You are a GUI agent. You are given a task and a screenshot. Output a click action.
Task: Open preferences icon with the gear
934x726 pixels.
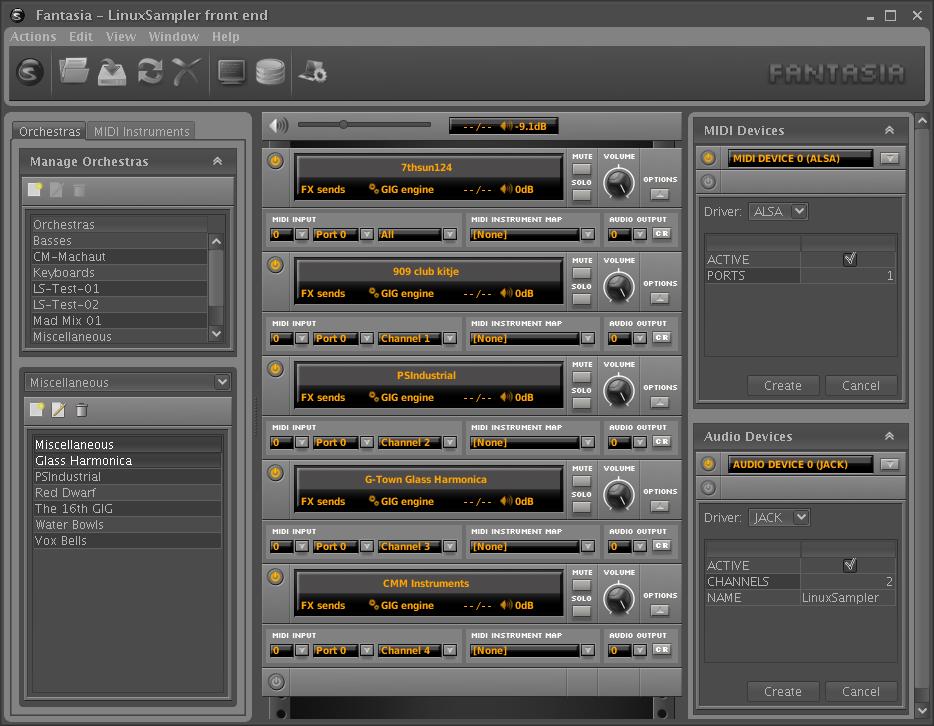314,72
